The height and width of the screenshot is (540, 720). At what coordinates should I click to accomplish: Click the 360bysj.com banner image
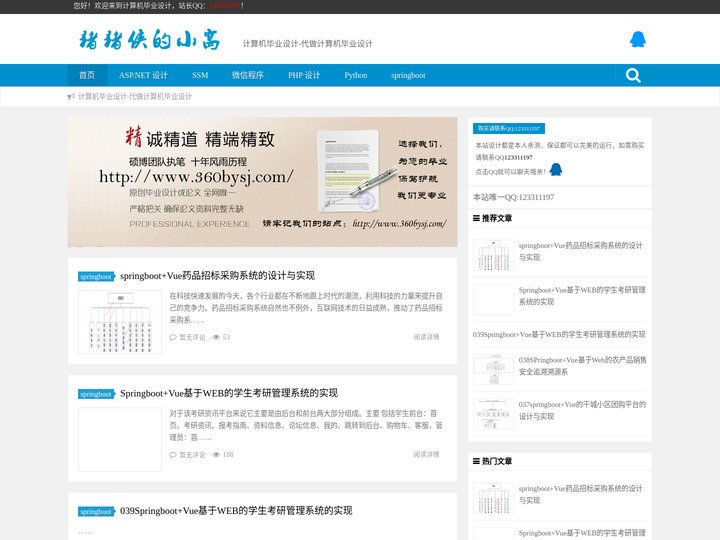pyautogui.click(x=262, y=182)
